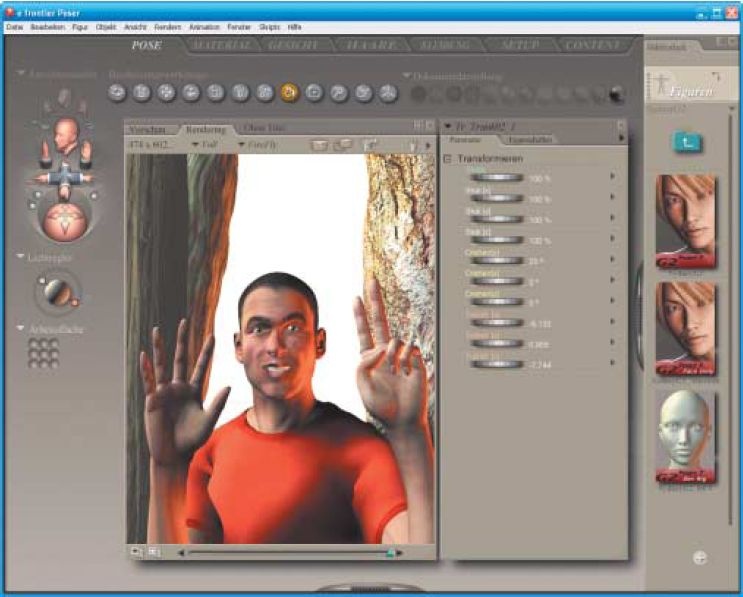Select the Twist editing tool
The height and width of the screenshot is (597, 743).
pyautogui.click(x=142, y=93)
